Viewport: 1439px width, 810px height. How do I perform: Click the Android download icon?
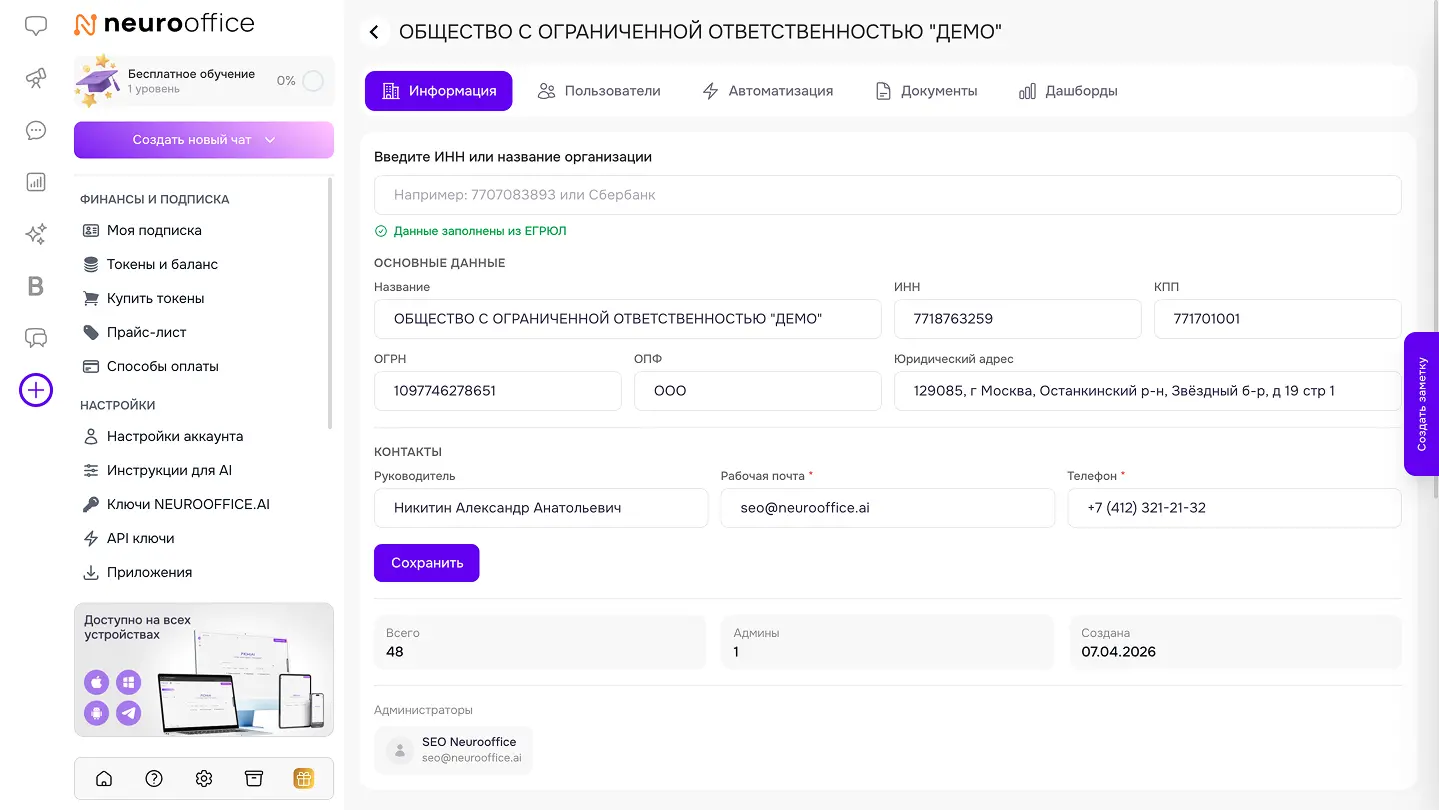97,713
